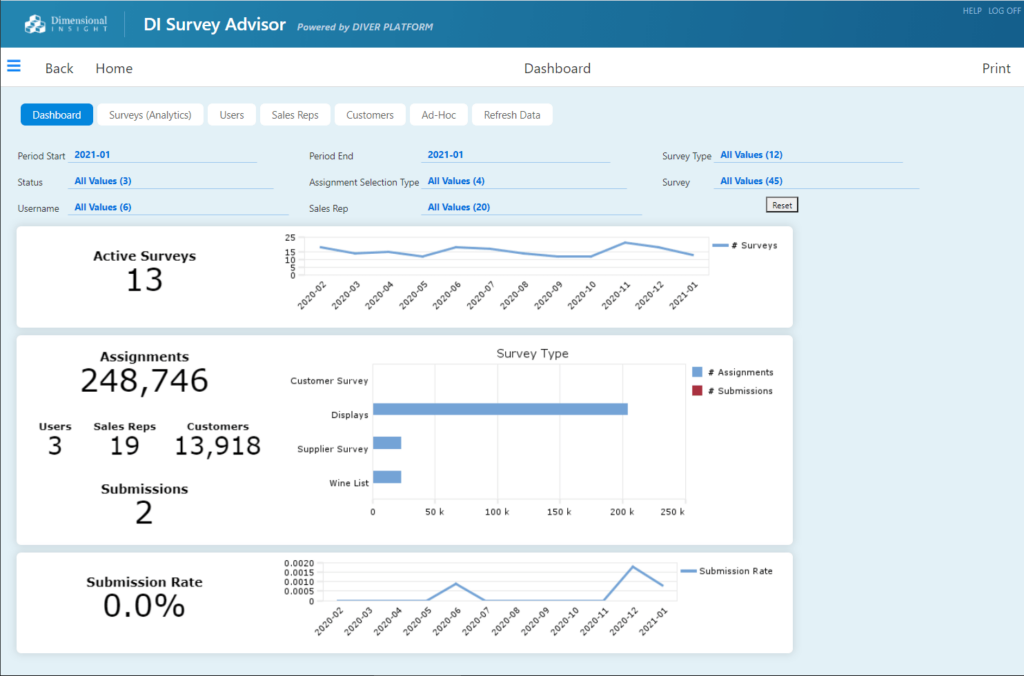Screen dimensions: 1024x676
Task: Click the Submission Rate legend line marker
Action: coord(688,571)
